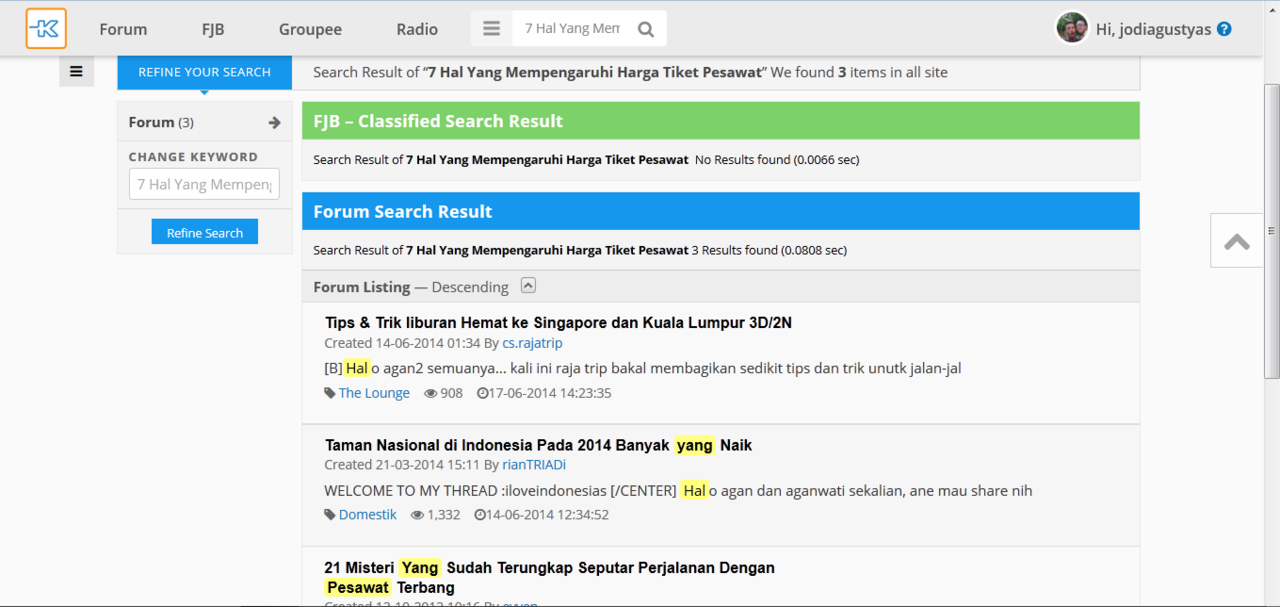This screenshot has height=607, width=1280.
Task: Open the Kaskus logo home icon
Action: tap(46, 29)
